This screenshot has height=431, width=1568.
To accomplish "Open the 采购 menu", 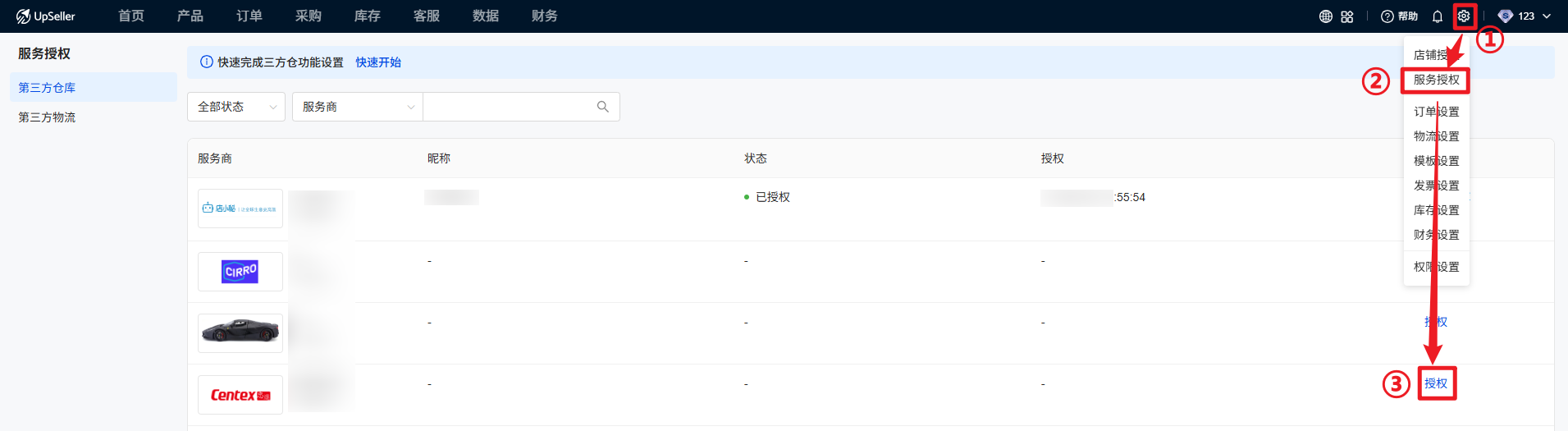I will [309, 16].
